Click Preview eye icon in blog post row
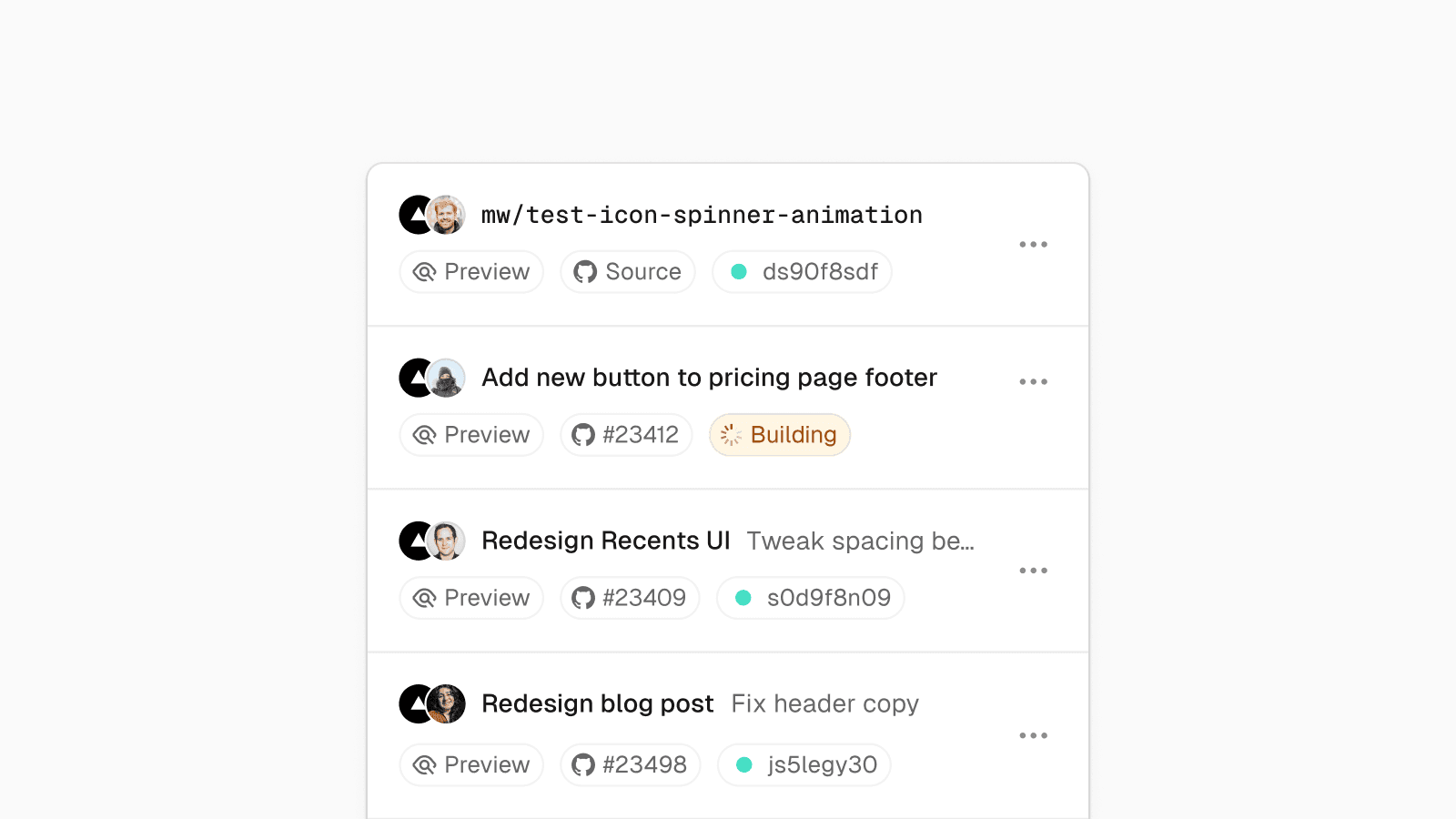1456x819 pixels. 424,765
